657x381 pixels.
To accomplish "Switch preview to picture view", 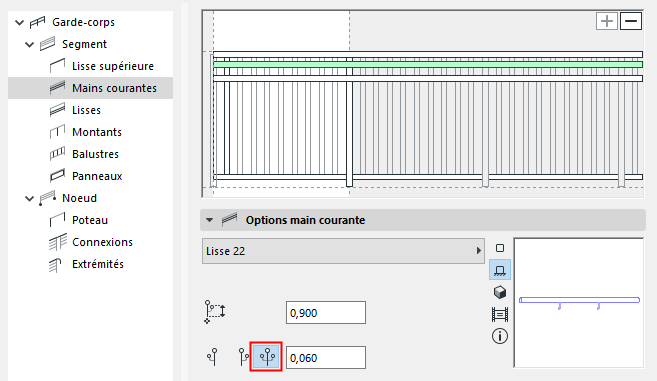I will click(500, 314).
